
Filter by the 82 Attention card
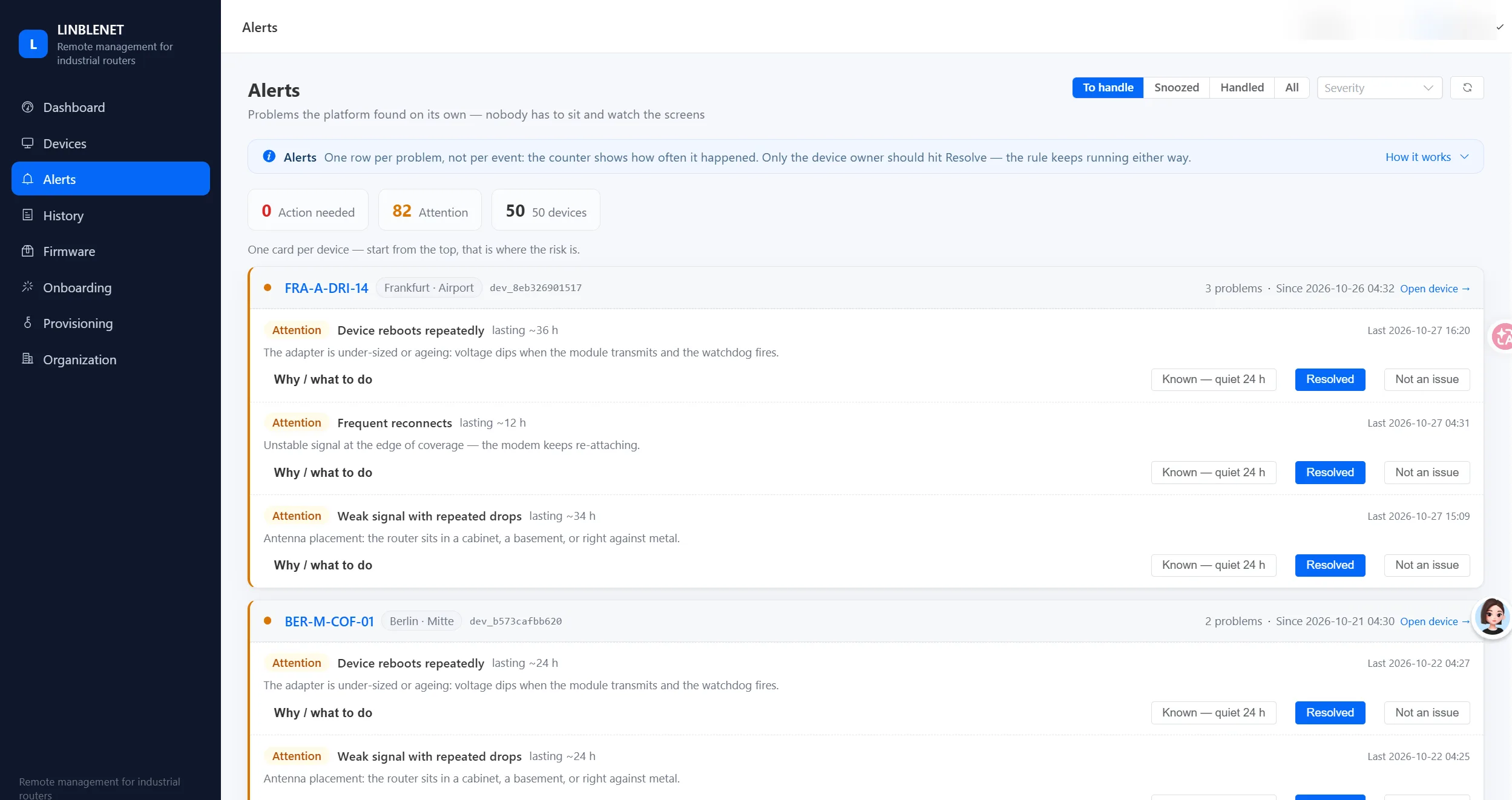[430, 210]
